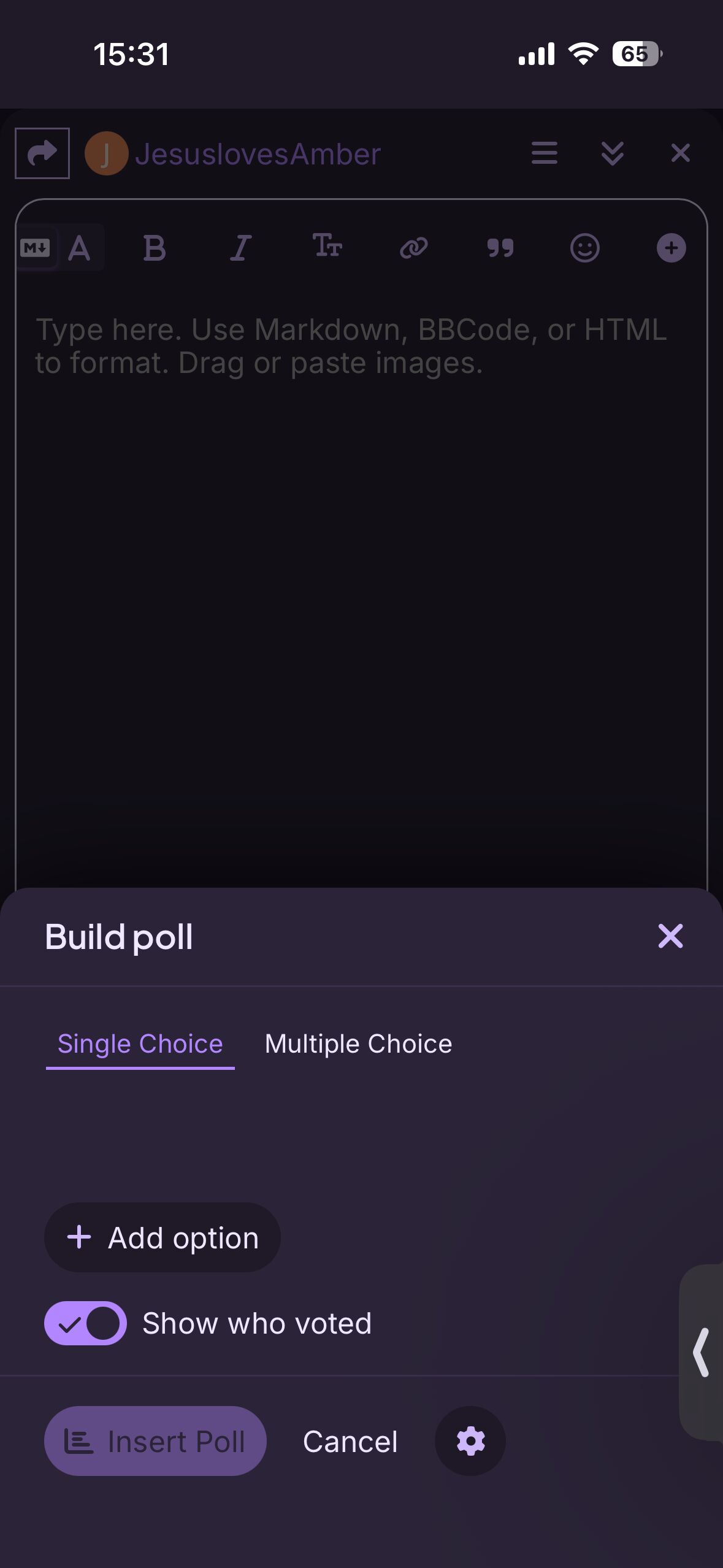Cancel the poll builder
Viewport: 723px width, 1568px height.
pos(350,1441)
